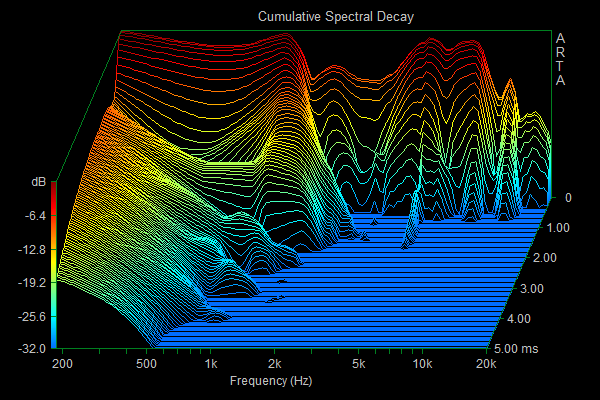Screen dimensions: 600x400
Task: Click the 200 frequency axis label
Action: pos(62,364)
